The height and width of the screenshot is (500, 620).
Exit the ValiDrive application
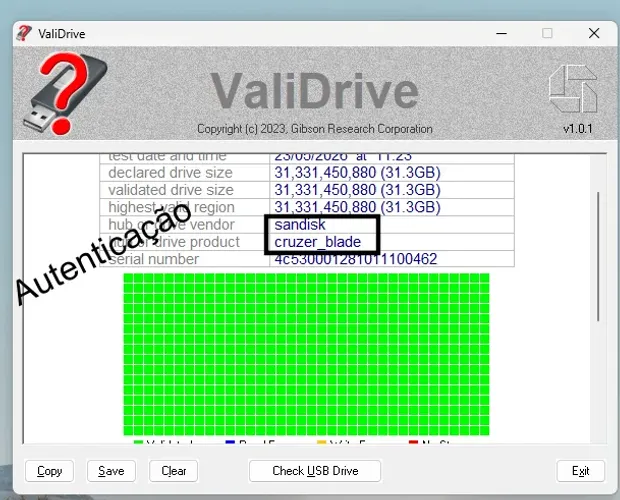coord(580,471)
